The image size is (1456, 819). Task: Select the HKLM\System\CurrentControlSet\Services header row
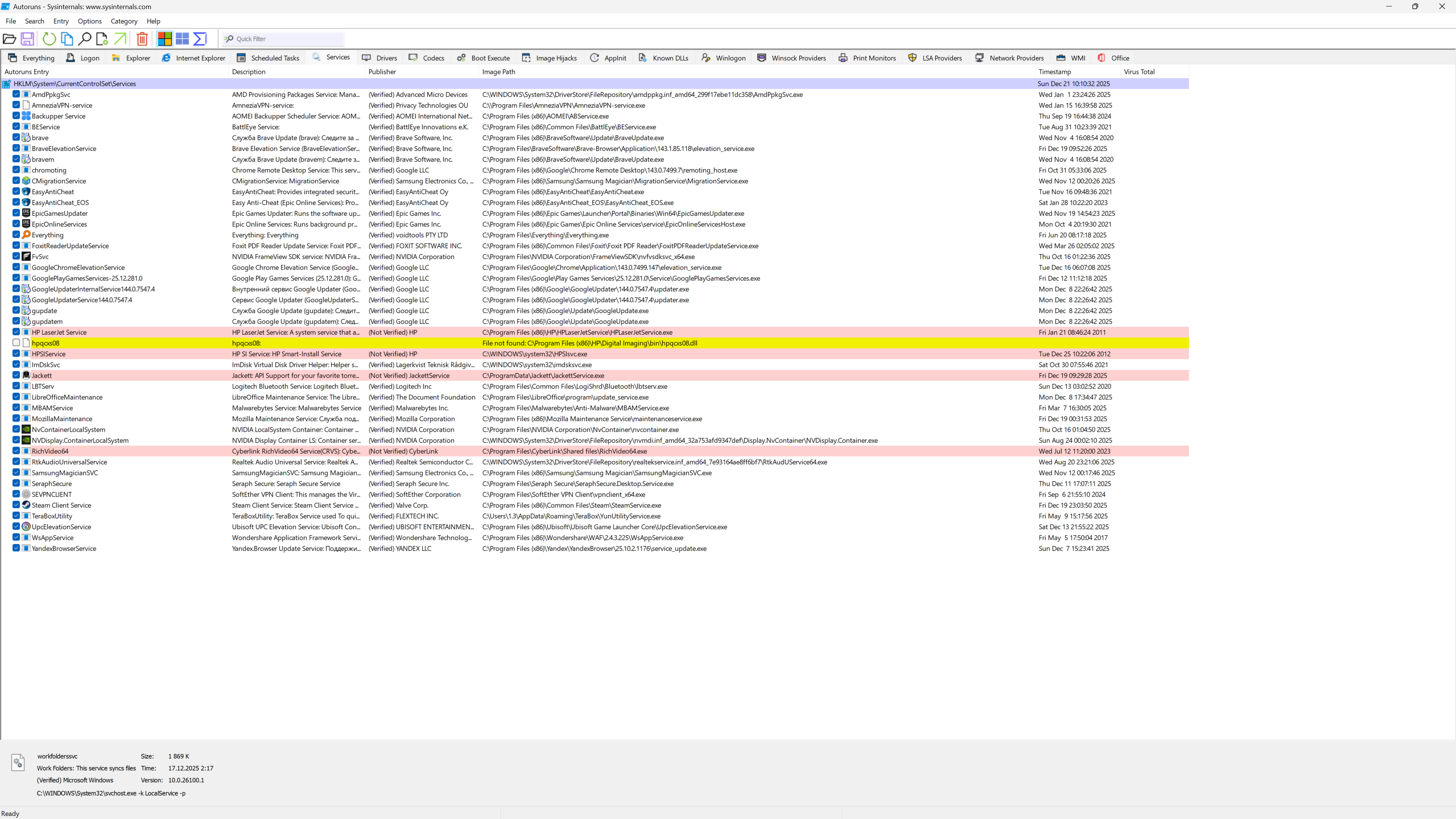75,84
